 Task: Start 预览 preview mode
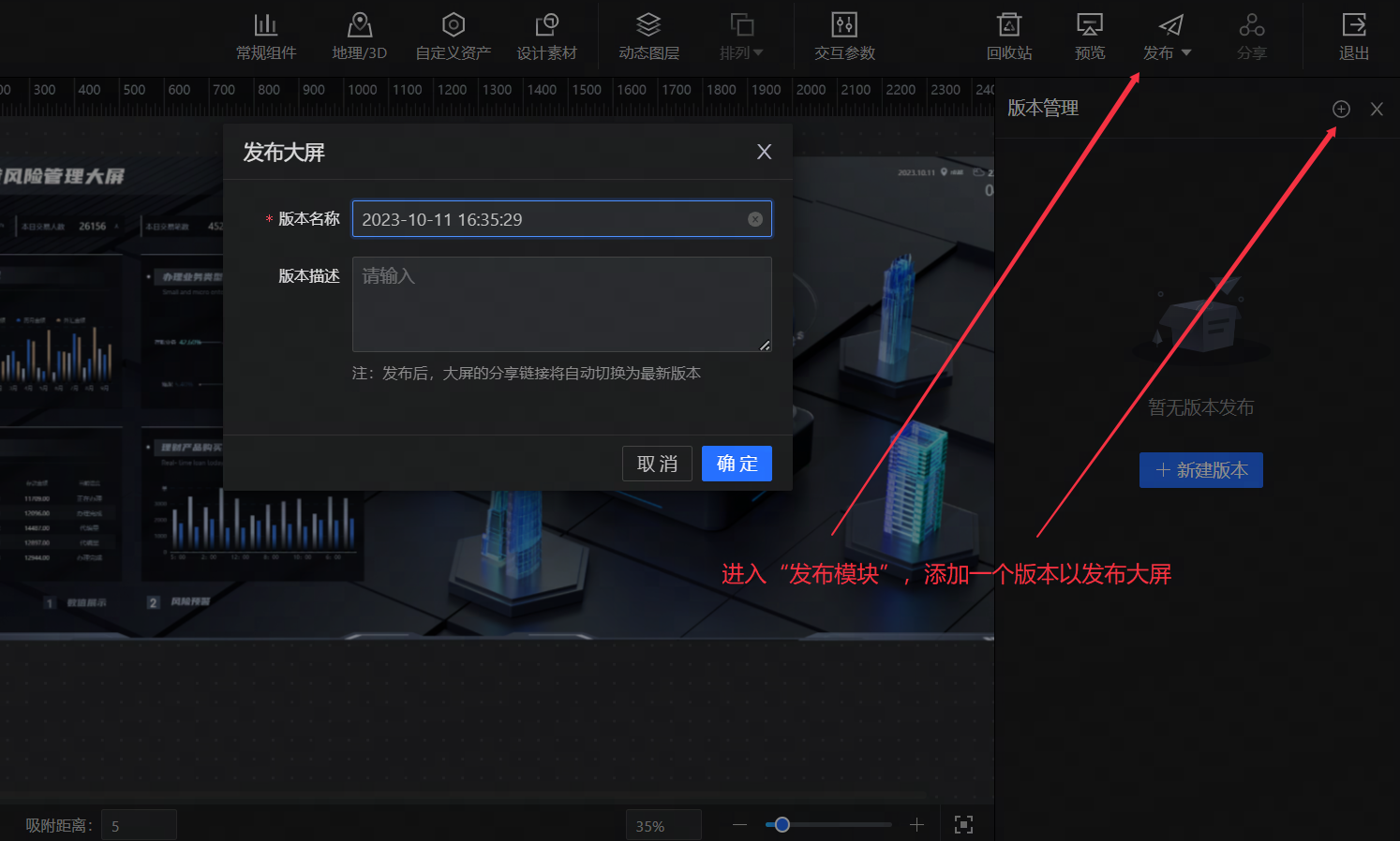[1089, 36]
